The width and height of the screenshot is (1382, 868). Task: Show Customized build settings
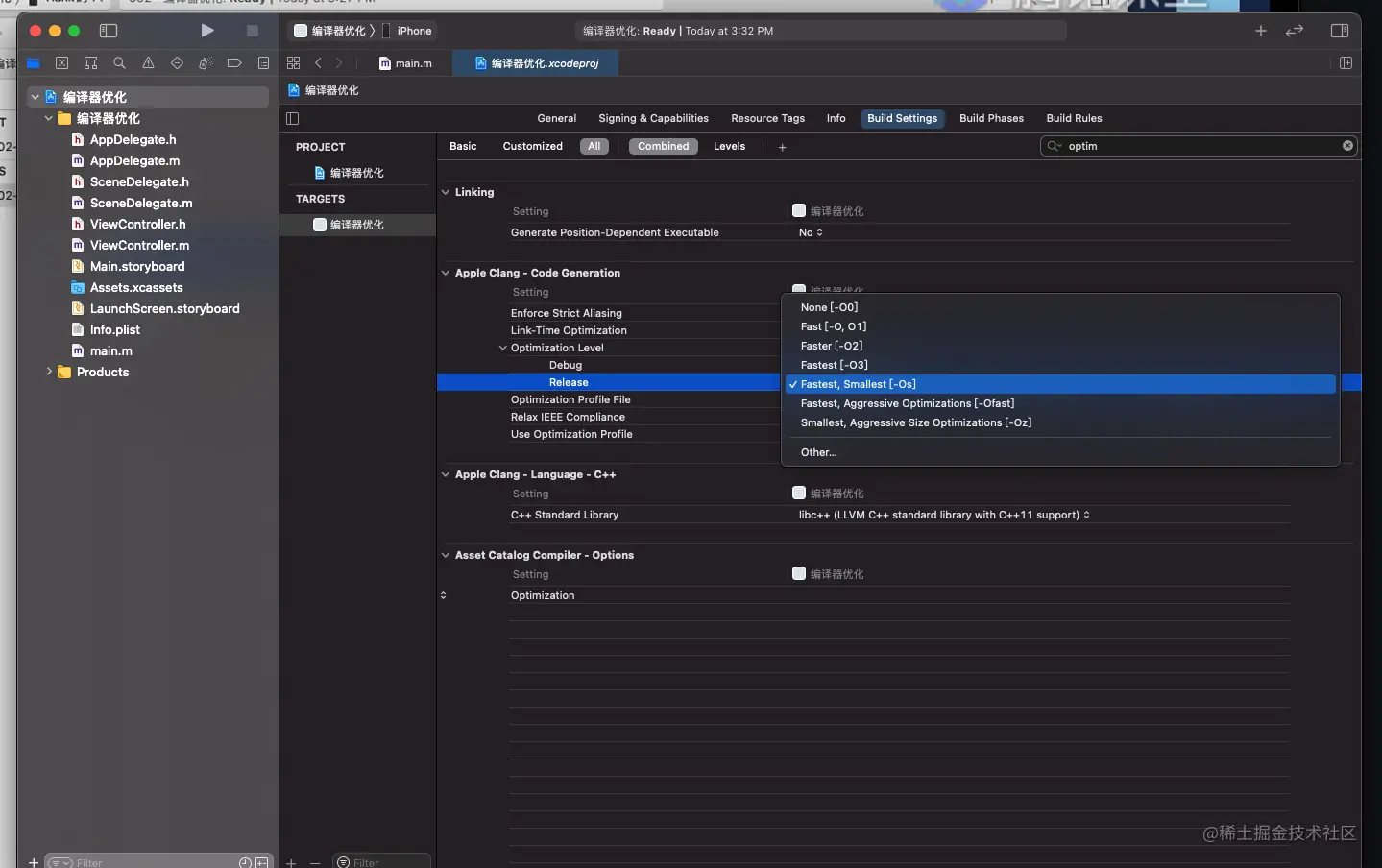(533, 146)
